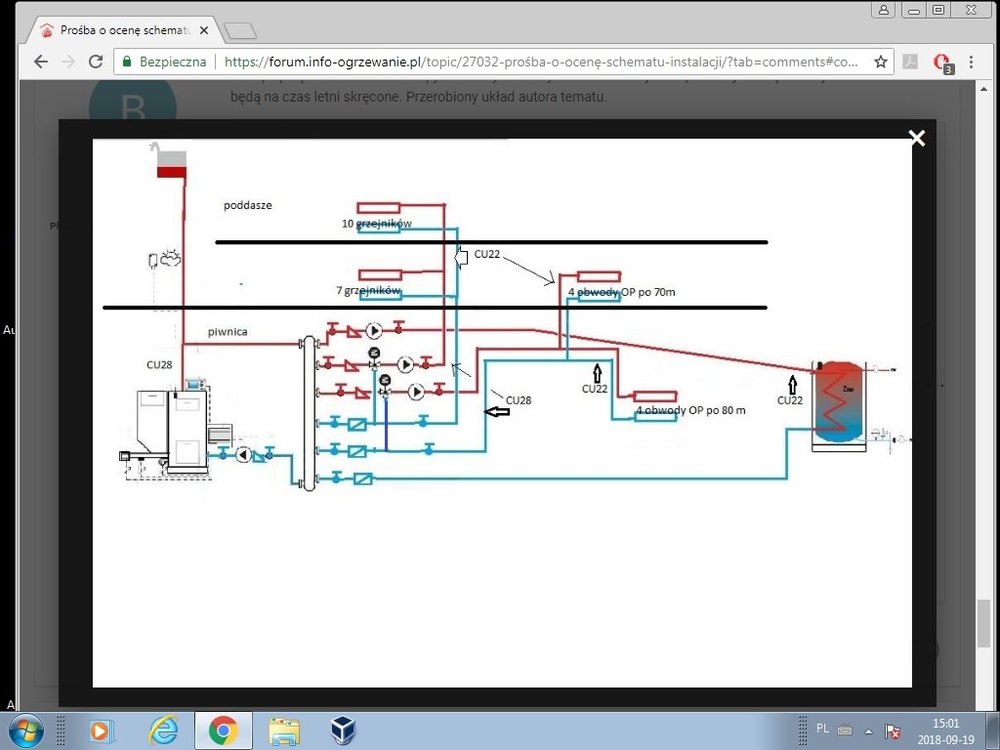
Task: Show hidden system tray icons
Action: 868,730
